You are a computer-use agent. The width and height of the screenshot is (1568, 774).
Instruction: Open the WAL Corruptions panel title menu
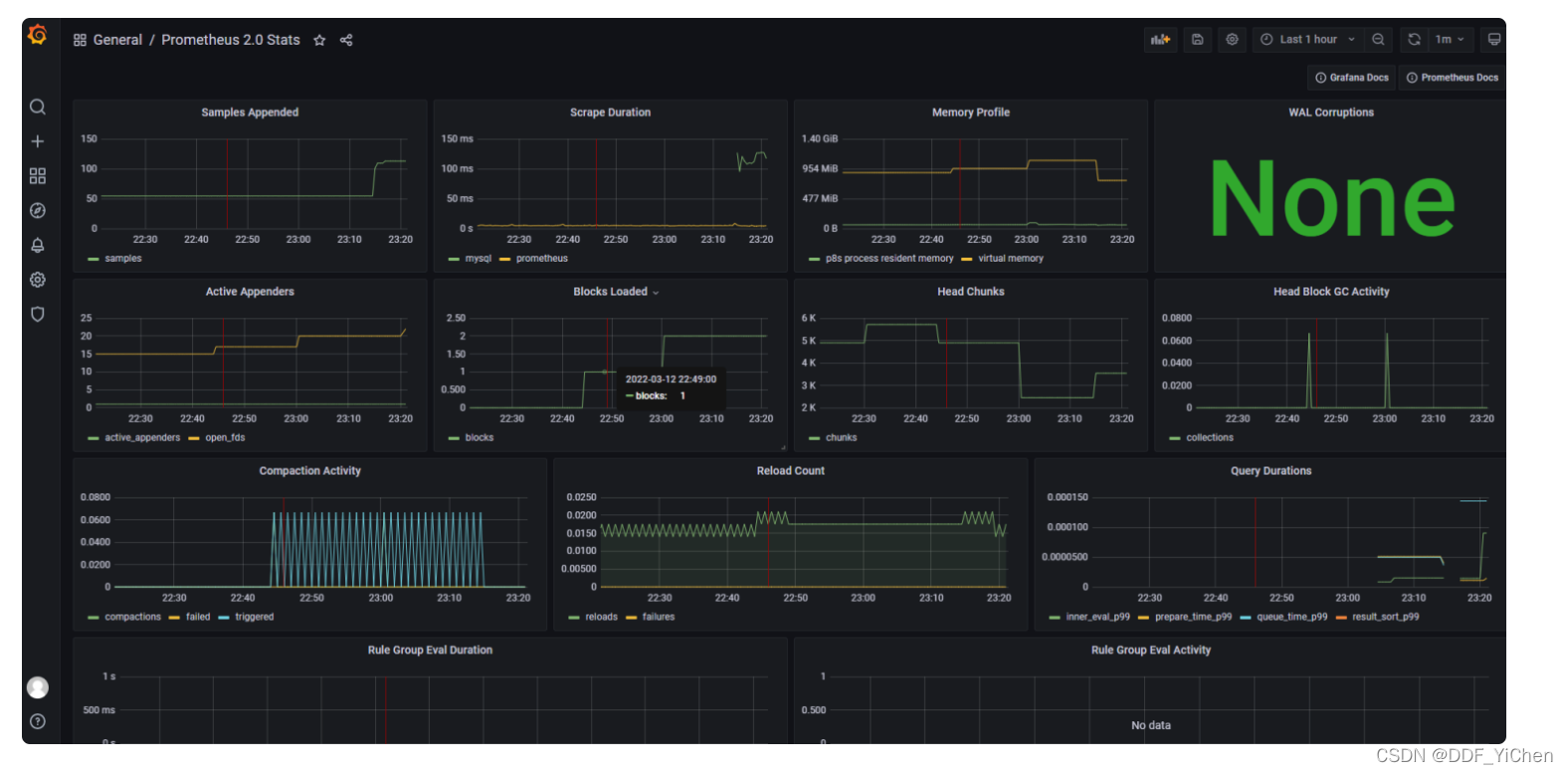1330,112
